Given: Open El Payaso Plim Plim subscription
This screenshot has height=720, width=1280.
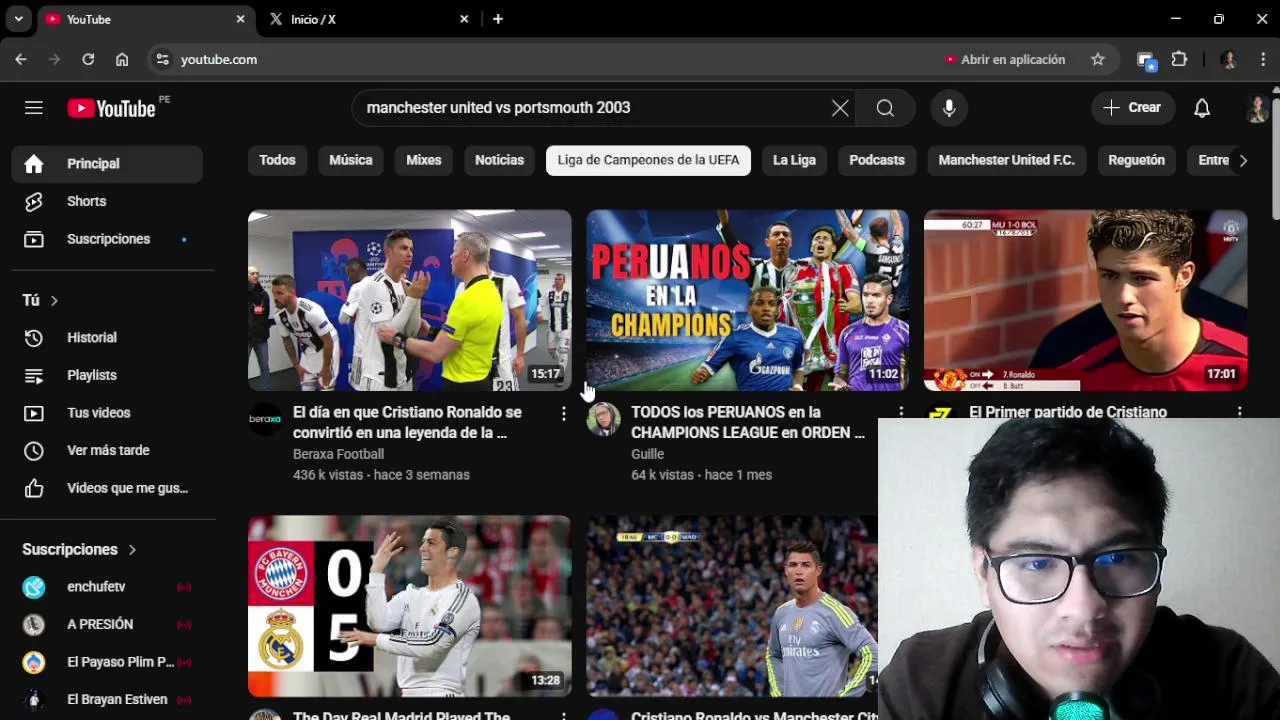Looking at the screenshot, I should point(107,662).
